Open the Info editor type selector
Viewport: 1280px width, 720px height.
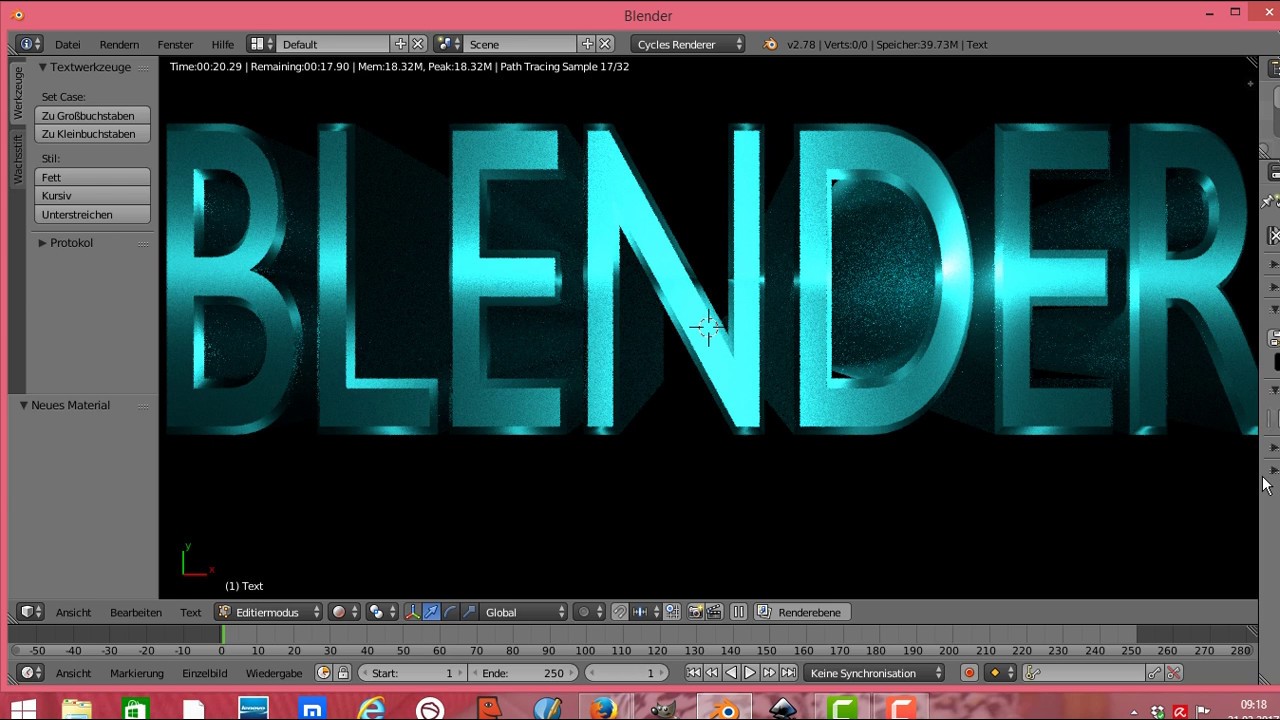(29, 44)
